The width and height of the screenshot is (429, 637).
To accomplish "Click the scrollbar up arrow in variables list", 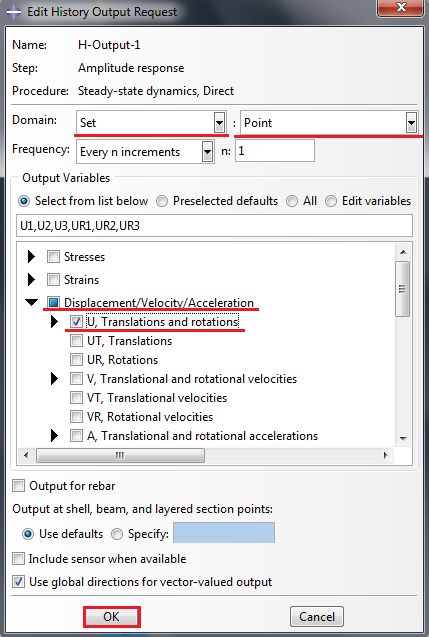I will pyautogui.click(x=403, y=252).
